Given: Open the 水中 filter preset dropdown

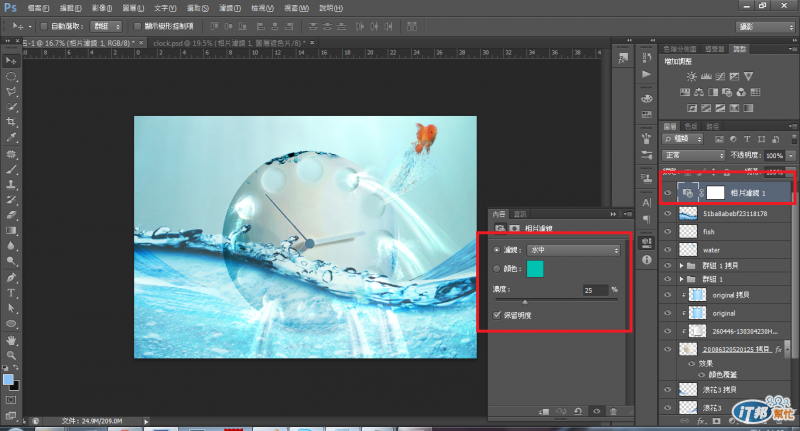Looking at the screenshot, I should pos(573,250).
